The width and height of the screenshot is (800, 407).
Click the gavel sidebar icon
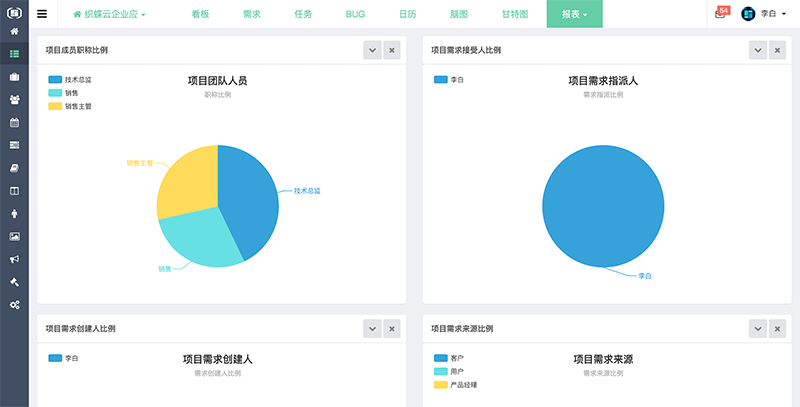pyautogui.click(x=14, y=282)
